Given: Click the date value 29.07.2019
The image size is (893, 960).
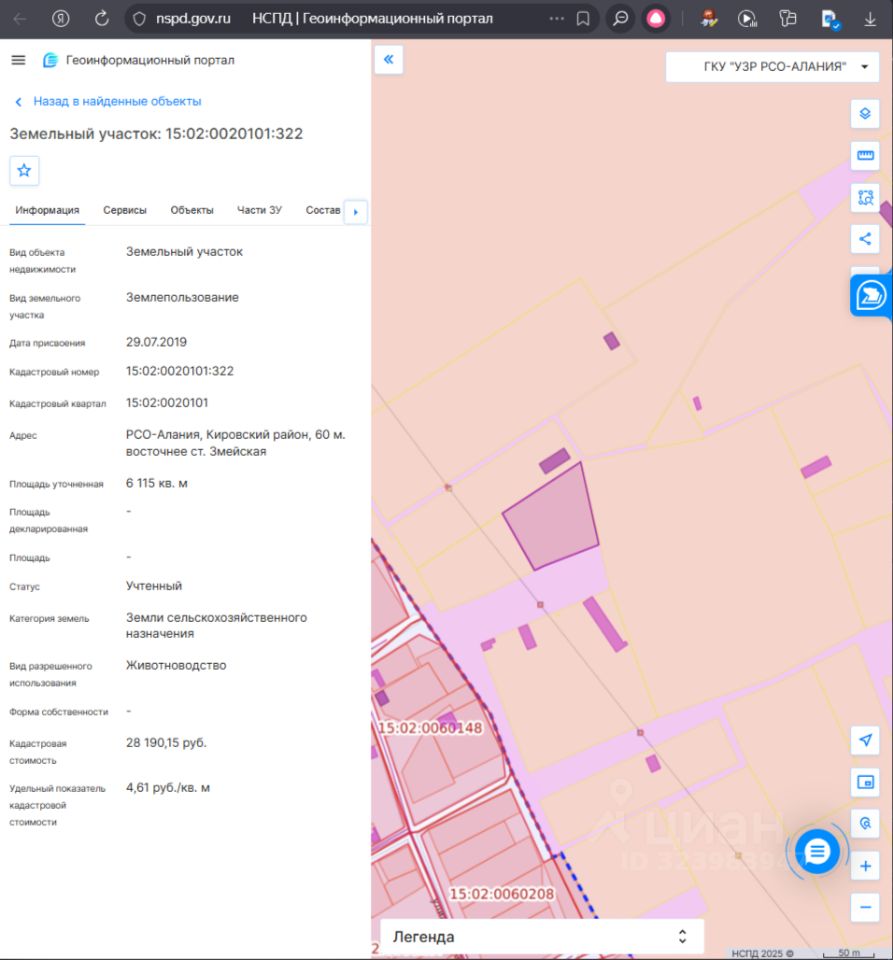Looking at the screenshot, I should 156,342.
